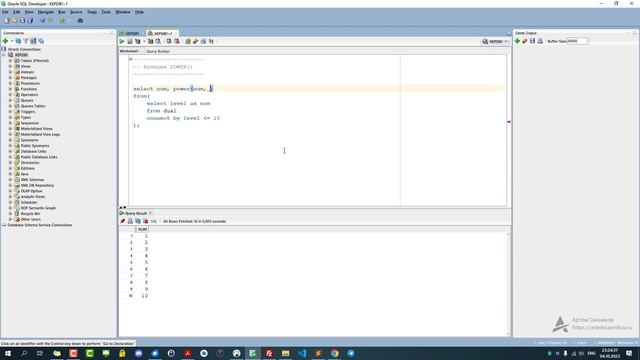Image resolution: width=640 pixels, height=360 pixels.
Task: Click the New file icon in main toolbar
Action: pos(7,20)
